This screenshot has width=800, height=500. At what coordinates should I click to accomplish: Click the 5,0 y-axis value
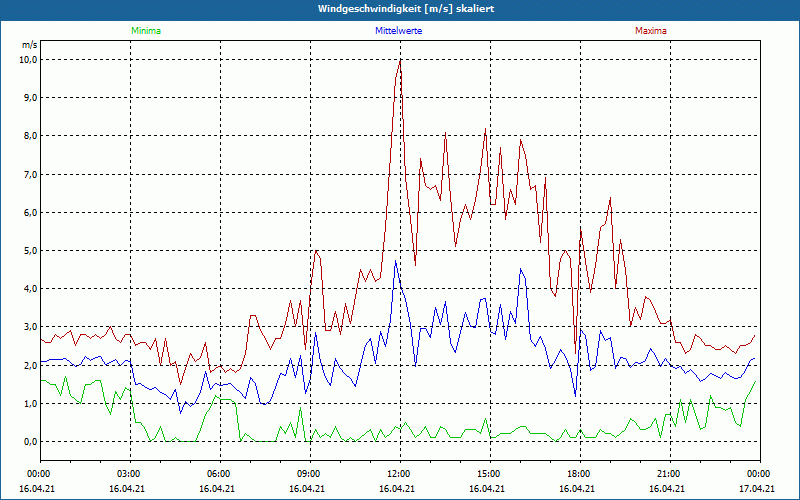tap(31, 251)
